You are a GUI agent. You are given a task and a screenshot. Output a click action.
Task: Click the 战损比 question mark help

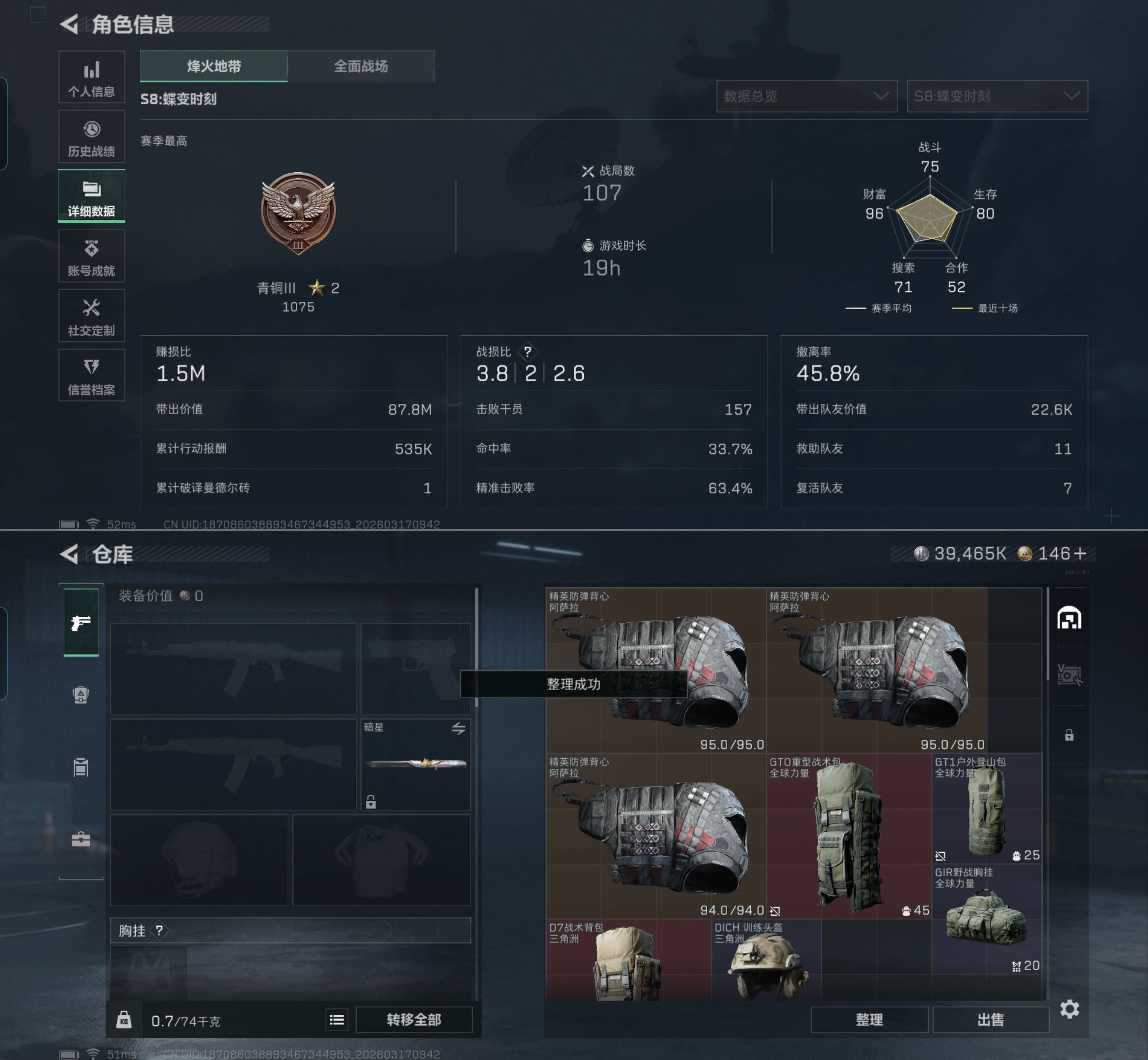click(527, 351)
